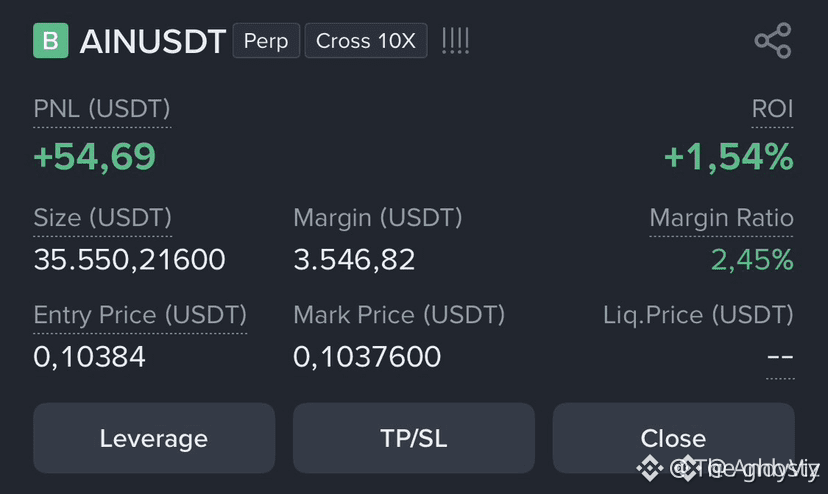Tap the risk level bars indicator
828x494 pixels.
point(455,41)
